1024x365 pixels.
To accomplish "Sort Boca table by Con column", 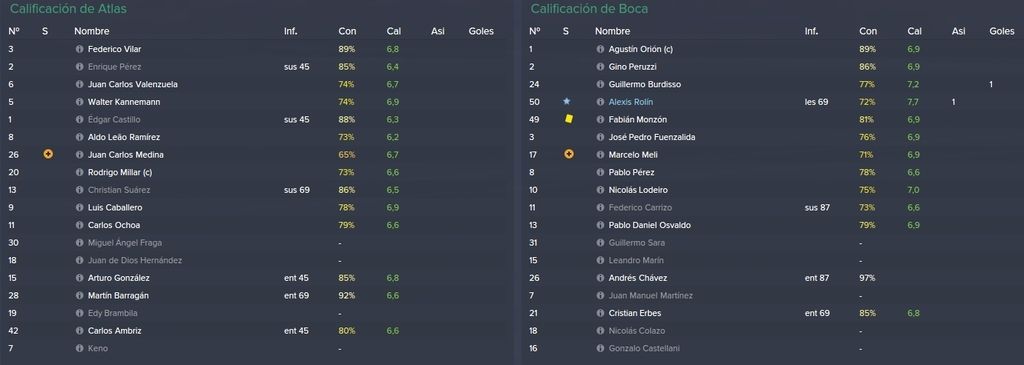I will point(868,31).
